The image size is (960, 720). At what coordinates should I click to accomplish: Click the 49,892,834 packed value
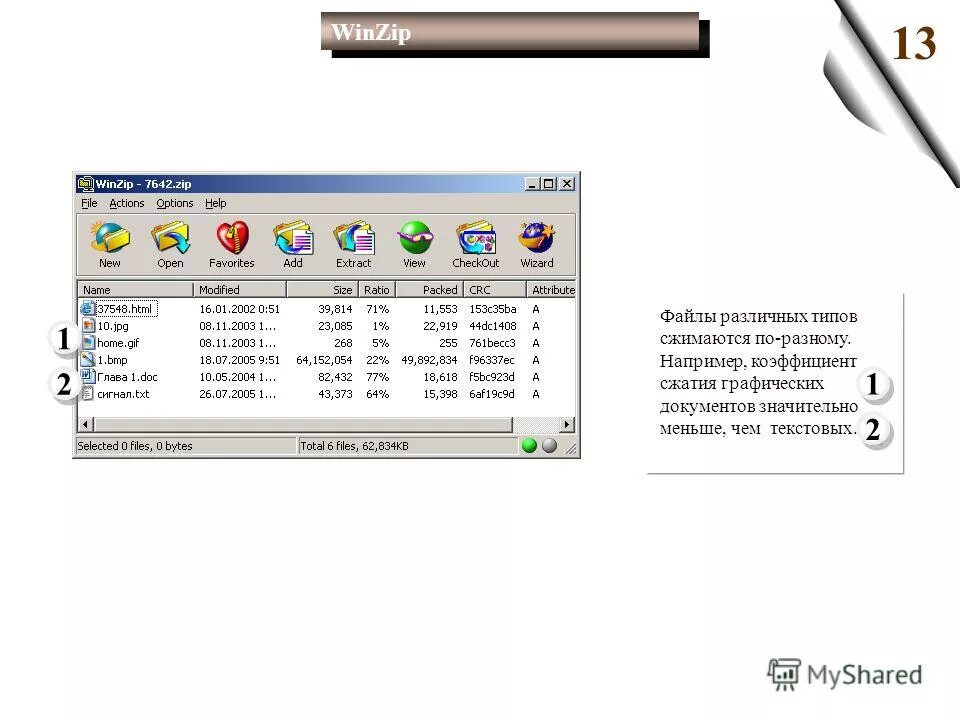429,360
